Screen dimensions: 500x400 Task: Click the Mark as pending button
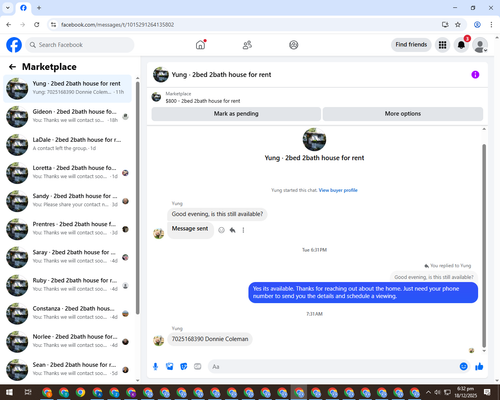coord(236,114)
